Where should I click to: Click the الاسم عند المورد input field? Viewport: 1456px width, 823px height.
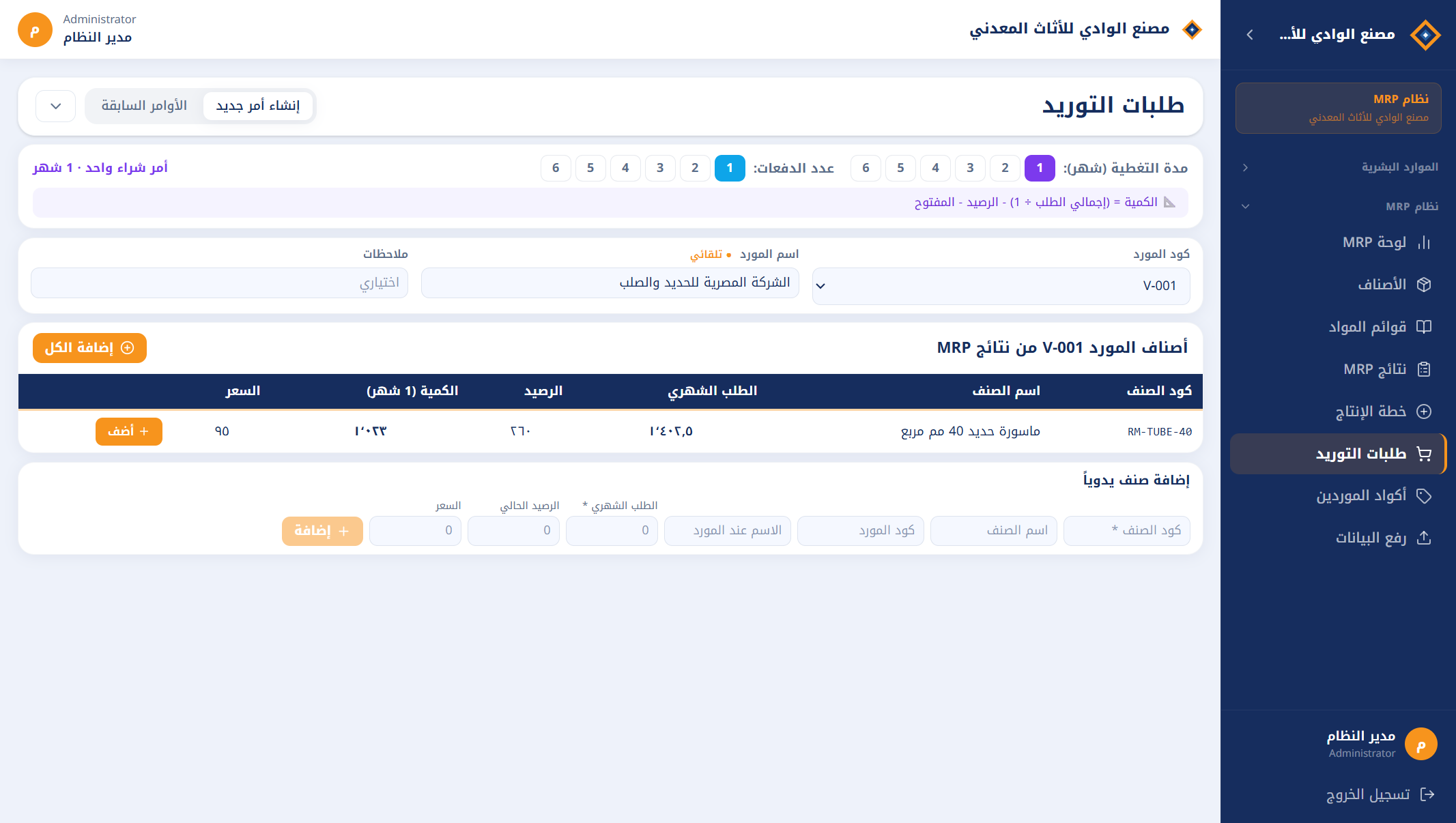728,531
